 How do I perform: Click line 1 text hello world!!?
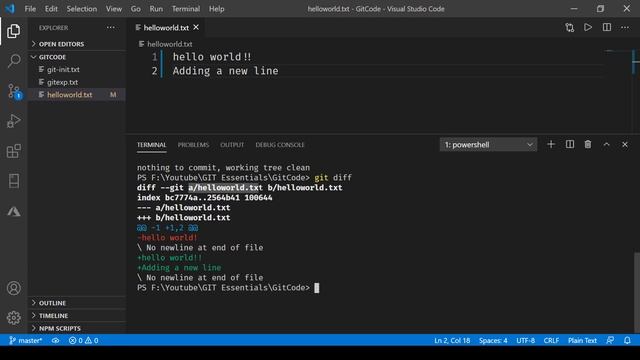(x=212, y=57)
